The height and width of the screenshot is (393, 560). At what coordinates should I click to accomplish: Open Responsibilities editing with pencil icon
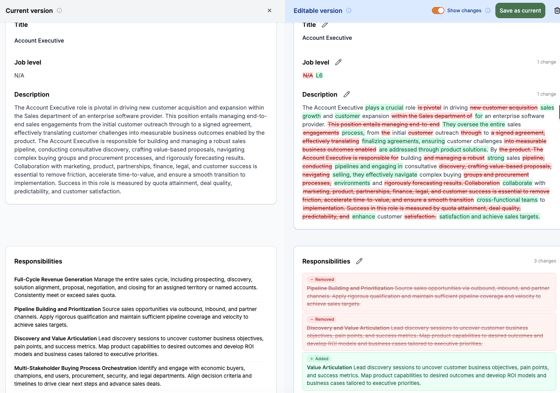pos(359,262)
